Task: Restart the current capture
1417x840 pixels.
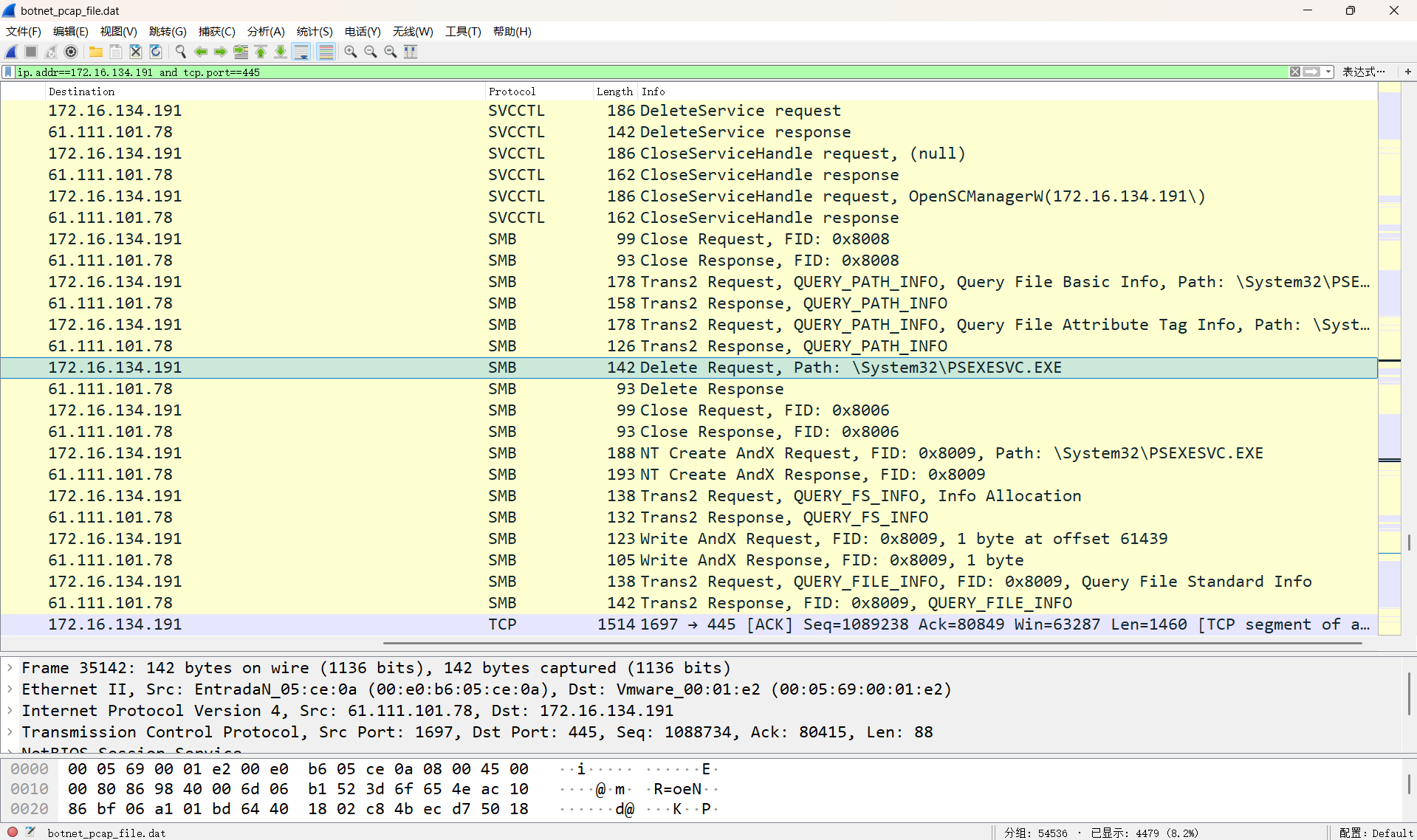Action: (51, 52)
